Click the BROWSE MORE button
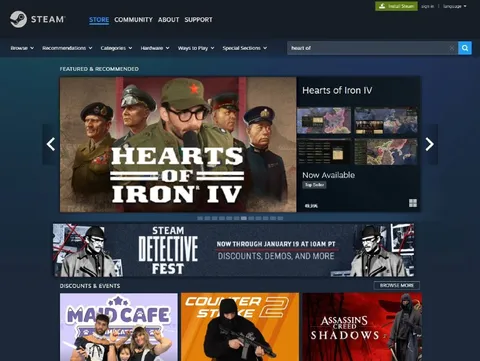The height and width of the screenshot is (361, 480). click(x=397, y=285)
